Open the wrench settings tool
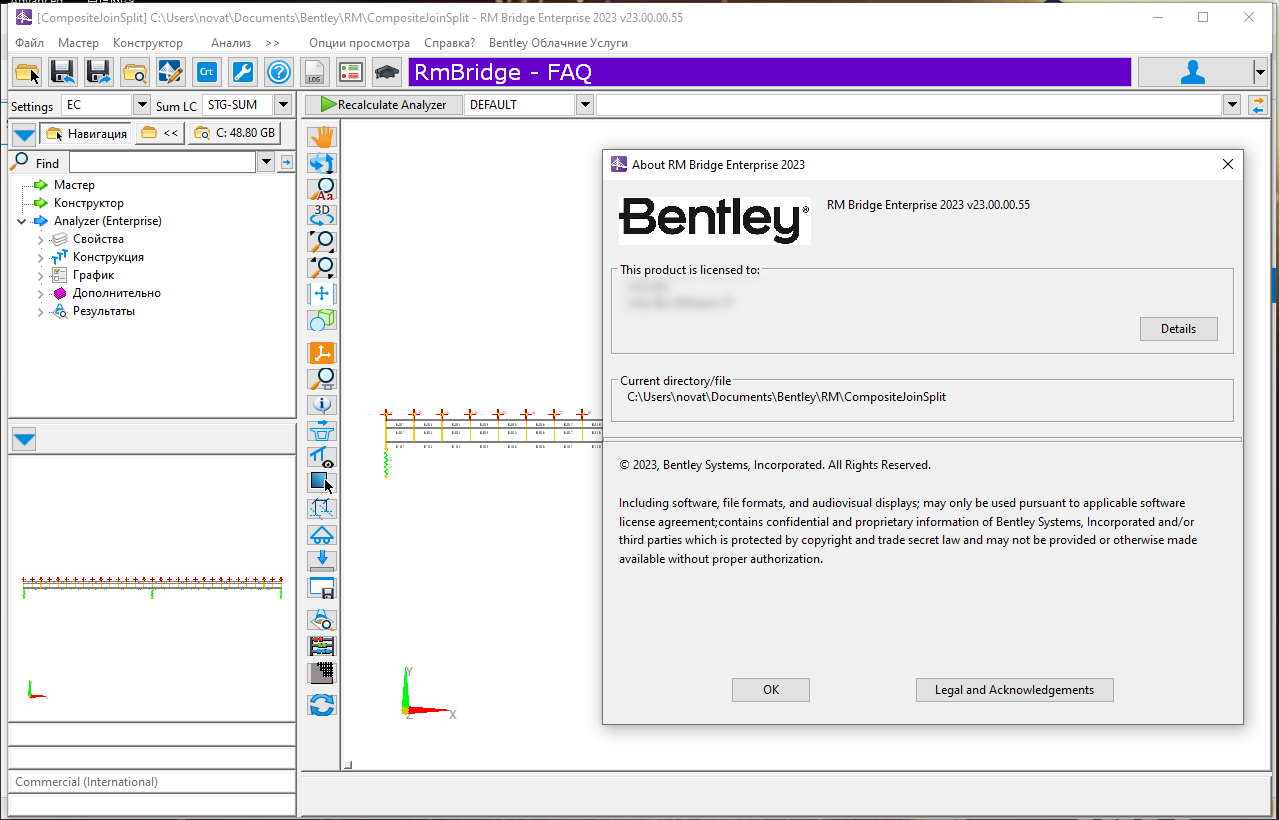This screenshot has height=820, width=1279. pyautogui.click(x=243, y=72)
